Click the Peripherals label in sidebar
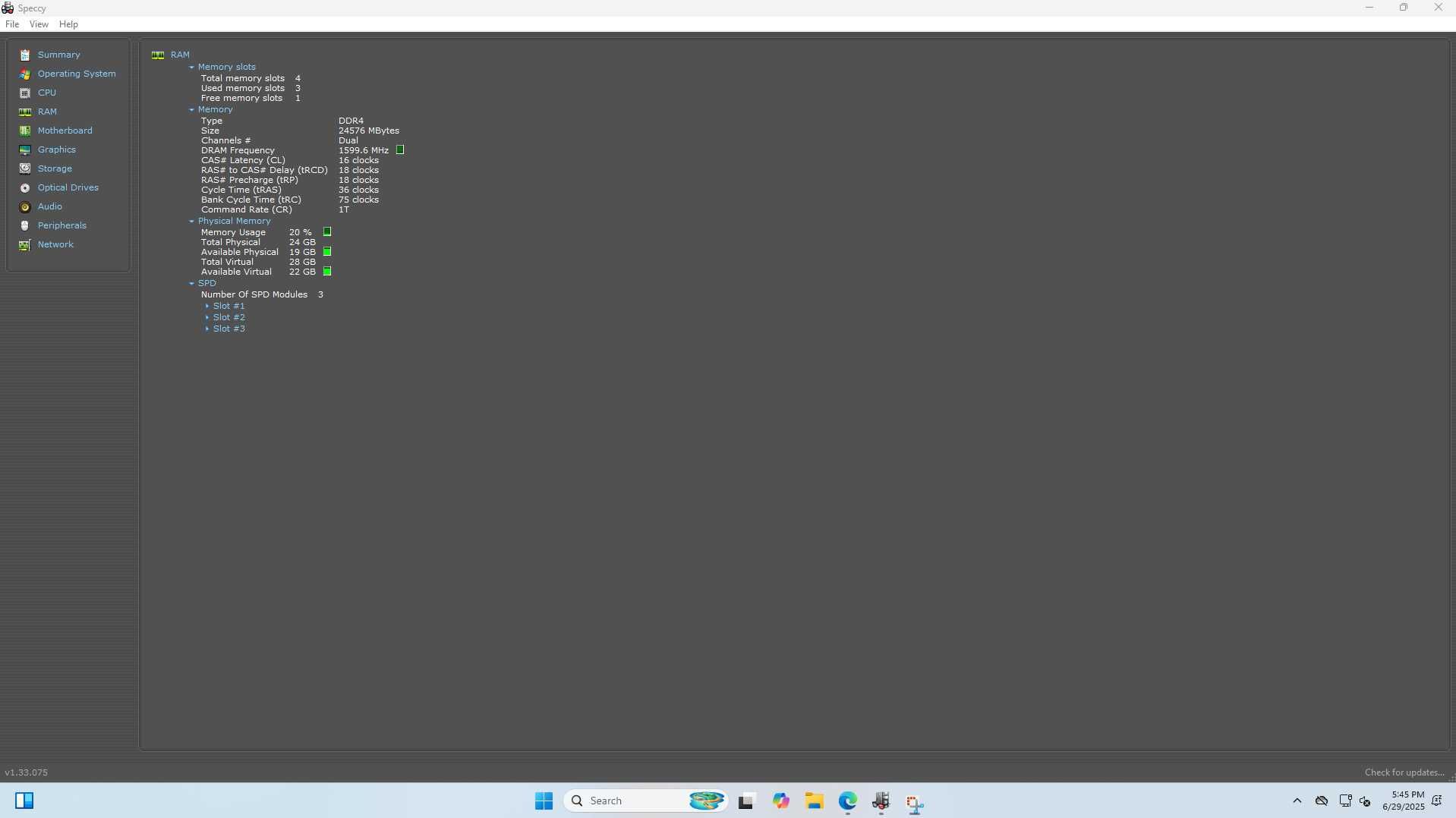Viewport: 1456px width, 818px height. pyautogui.click(x=62, y=225)
